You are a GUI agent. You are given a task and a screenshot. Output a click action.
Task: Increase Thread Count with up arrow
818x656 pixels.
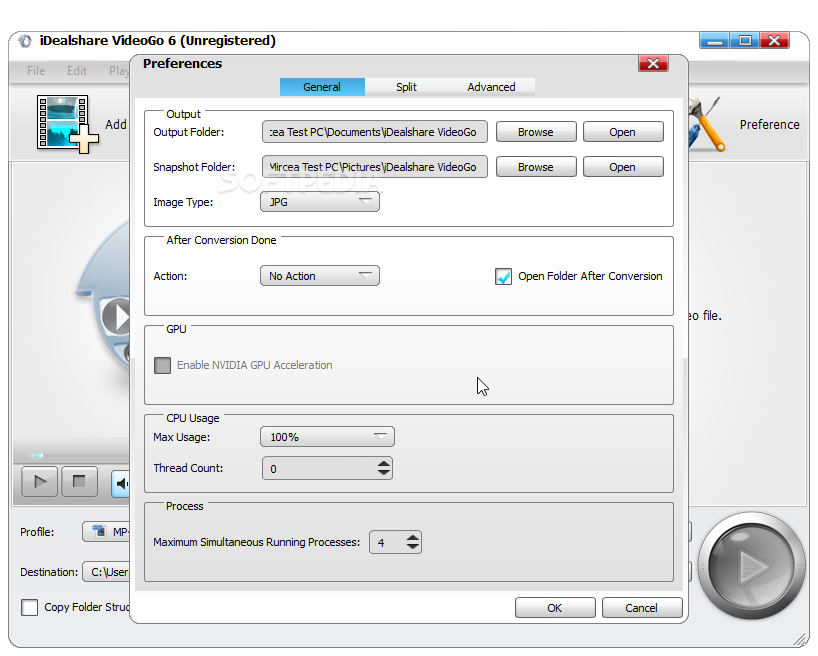[384, 463]
